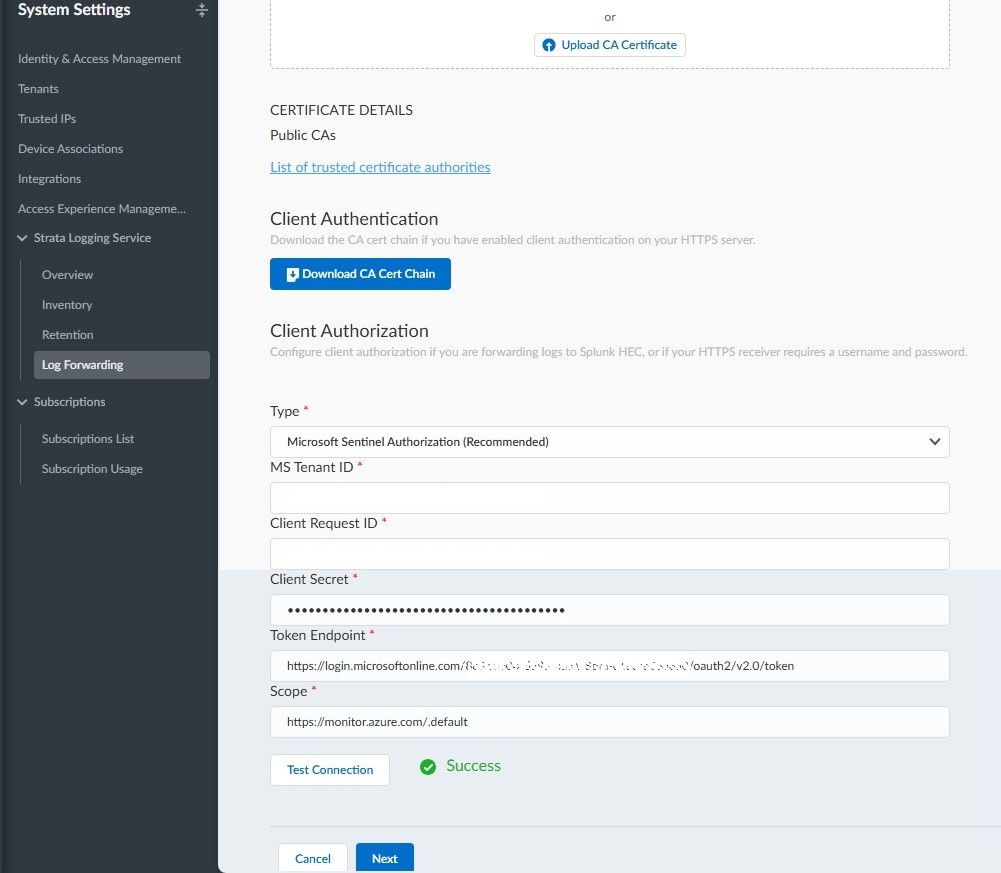Screen dimensions: 1001x873
Task: Click the green Success checkmark icon
Action: [x=428, y=766]
